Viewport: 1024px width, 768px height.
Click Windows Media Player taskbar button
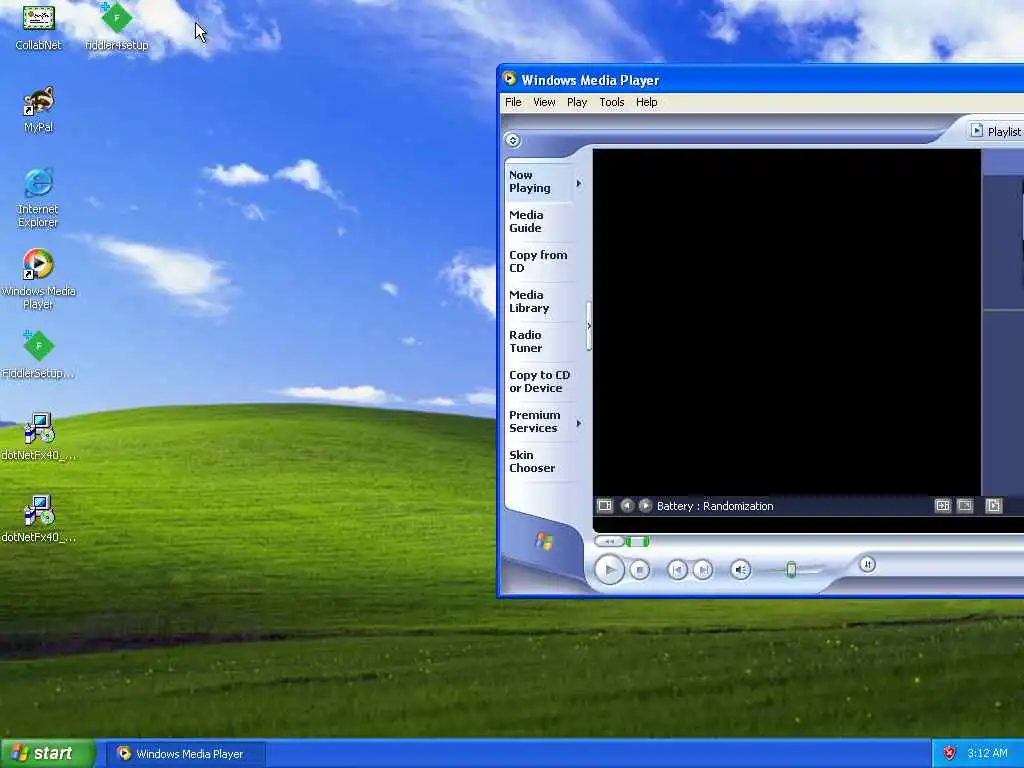click(x=185, y=754)
